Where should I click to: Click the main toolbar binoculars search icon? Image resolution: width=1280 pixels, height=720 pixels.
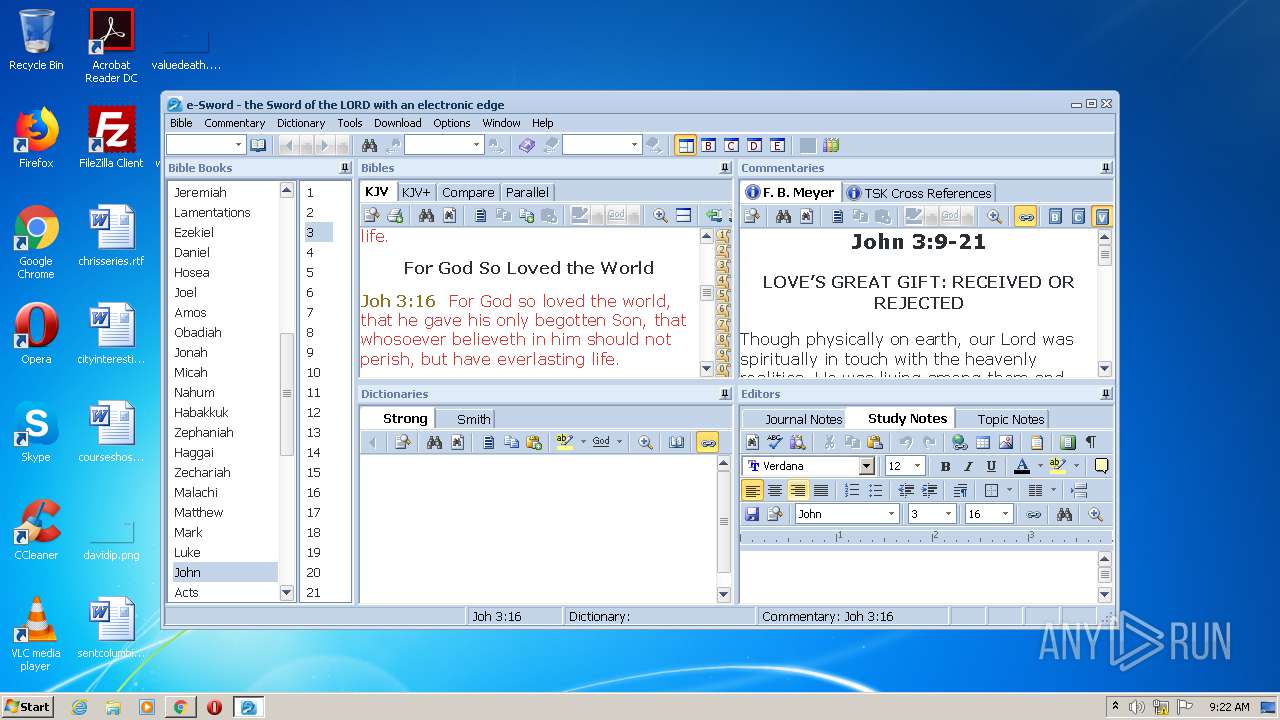[369, 145]
